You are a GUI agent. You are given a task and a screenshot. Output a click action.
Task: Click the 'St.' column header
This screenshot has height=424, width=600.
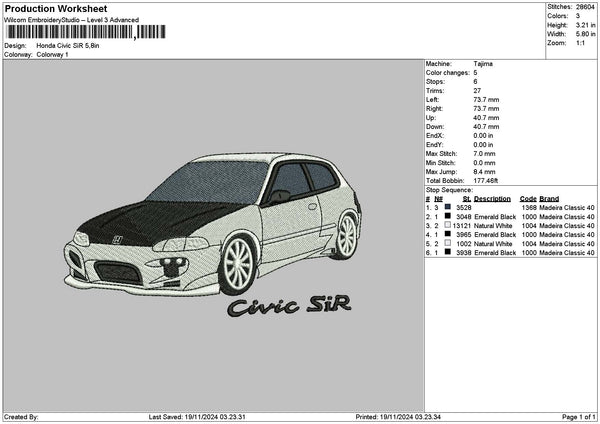point(466,199)
